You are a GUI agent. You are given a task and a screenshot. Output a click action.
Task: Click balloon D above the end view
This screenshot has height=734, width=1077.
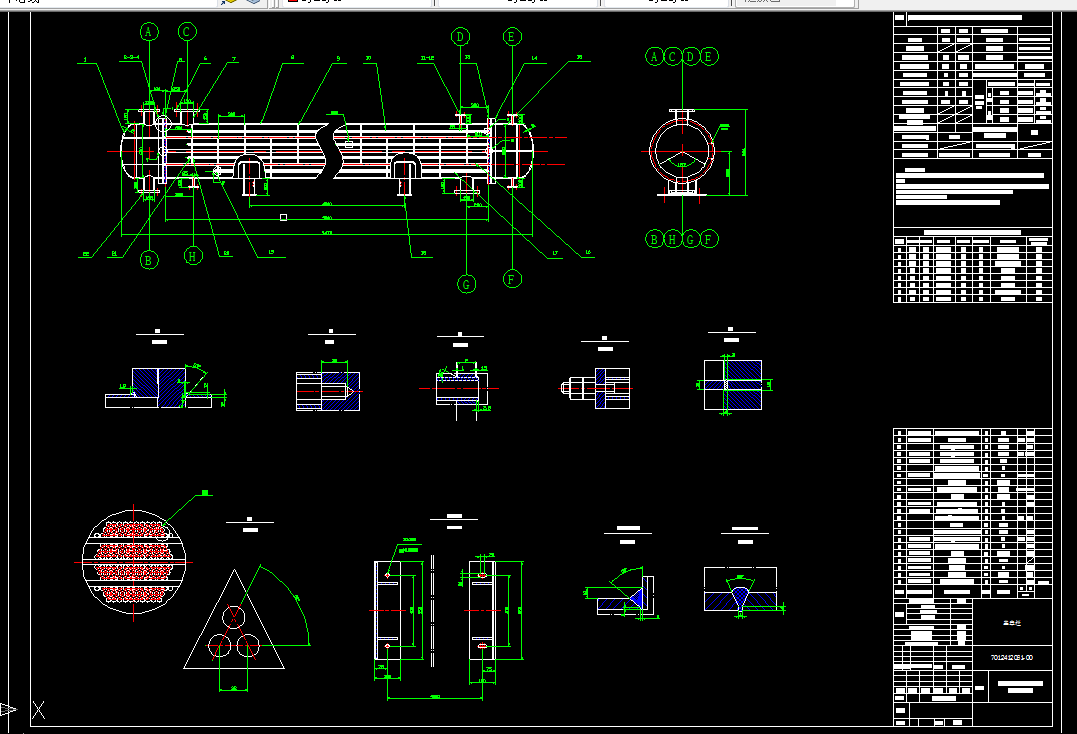pos(690,56)
